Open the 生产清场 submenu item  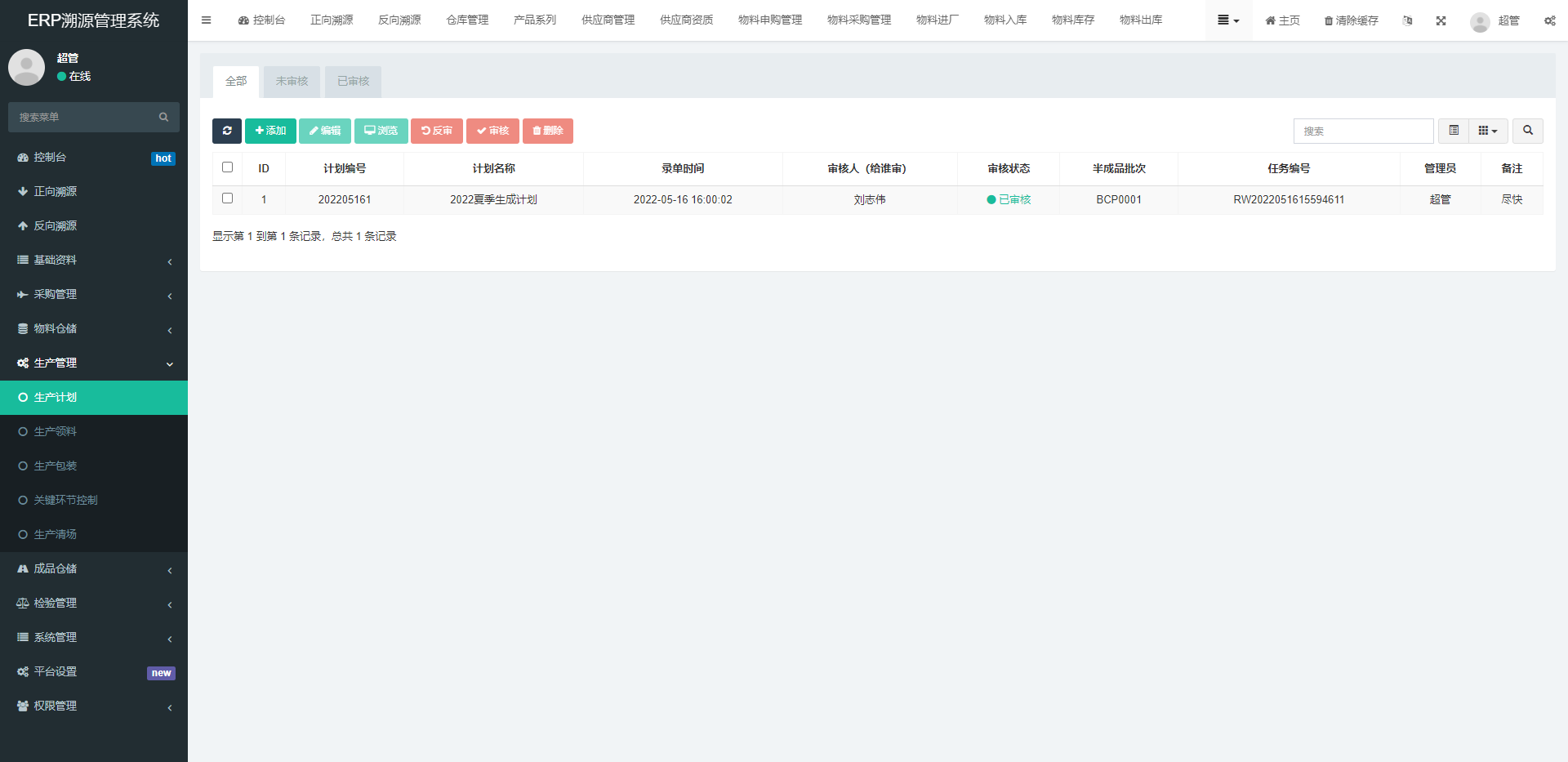coord(94,534)
